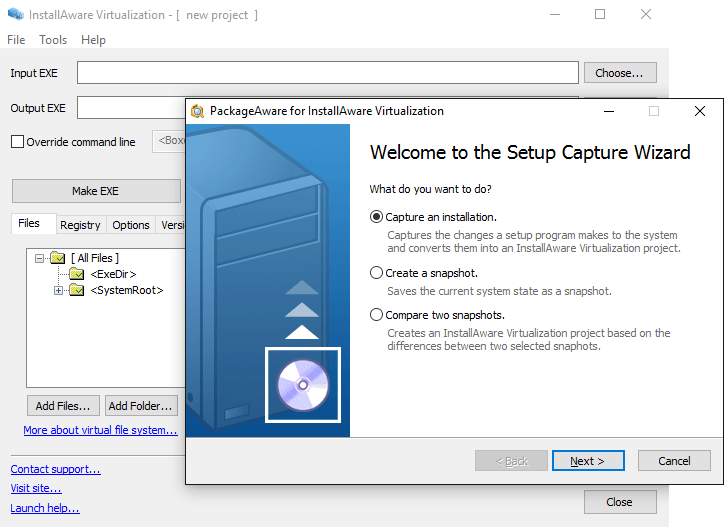Enable the Override command line checkbox
The width and height of the screenshot is (724, 527).
pyautogui.click(x=17, y=141)
